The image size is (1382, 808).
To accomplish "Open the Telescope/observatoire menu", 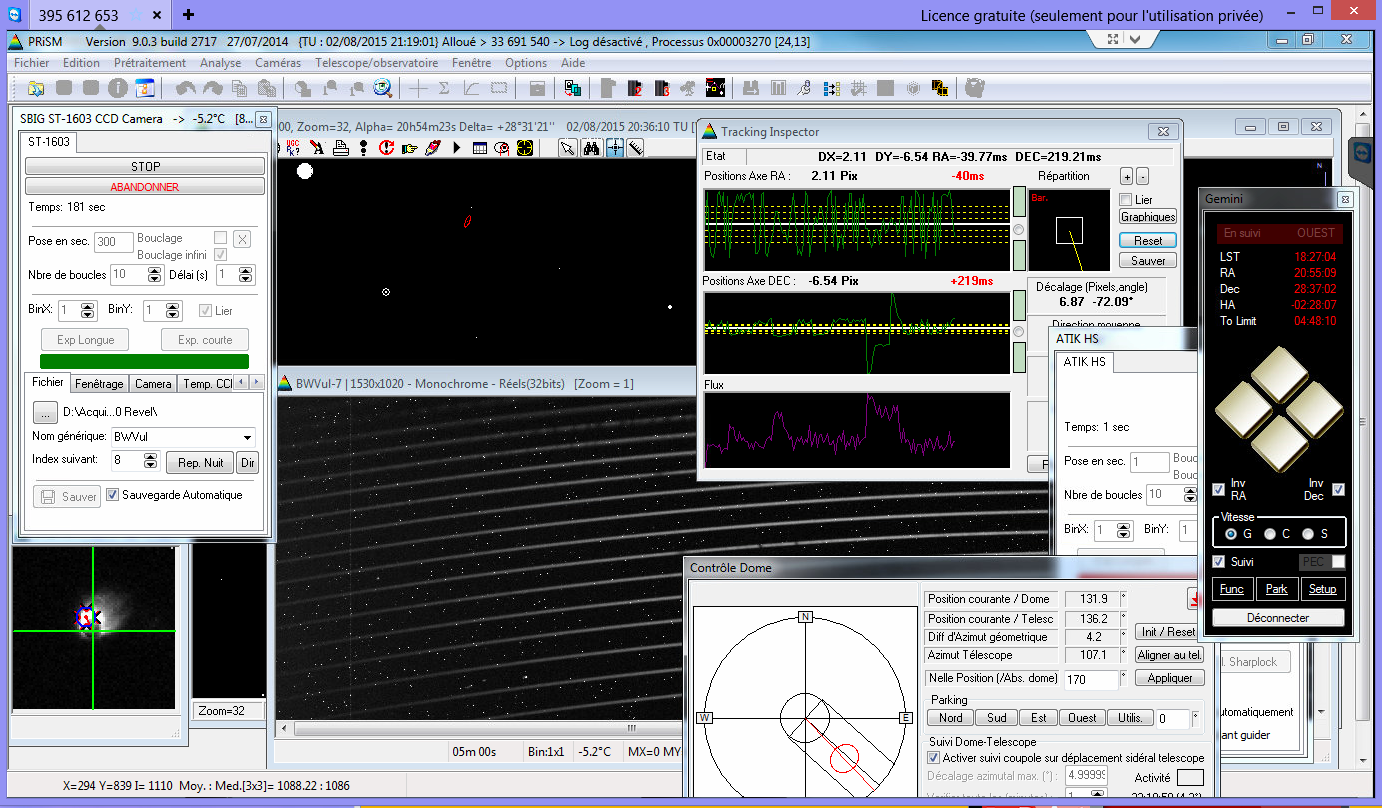I will click(376, 62).
